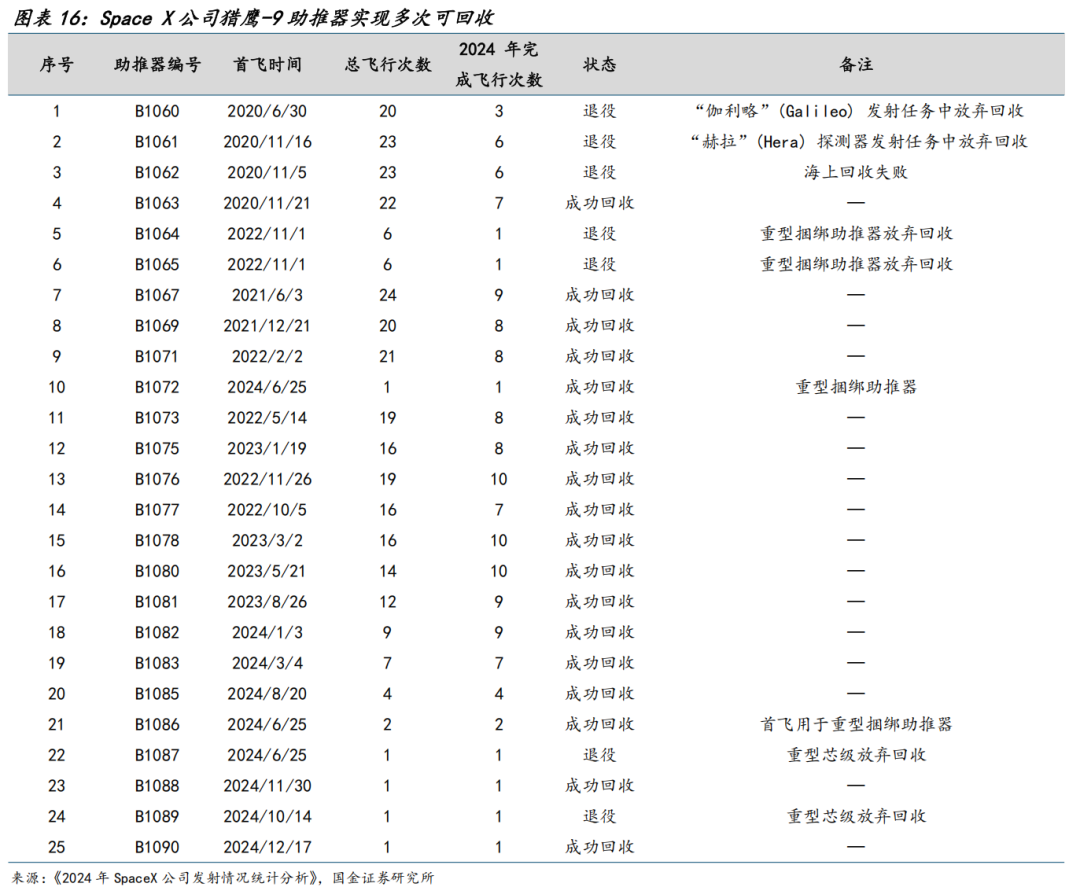Select the 备注 column header
Viewport: 1080px width, 887px height.
coord(856,65)
